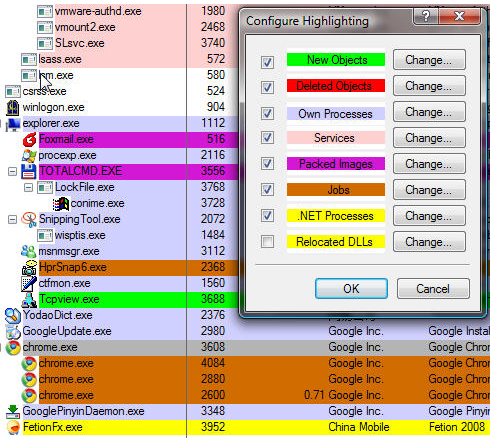The image size is (493, 438).
Task: Click the FetionFx.exe icon
Action: tap(13, 428)
